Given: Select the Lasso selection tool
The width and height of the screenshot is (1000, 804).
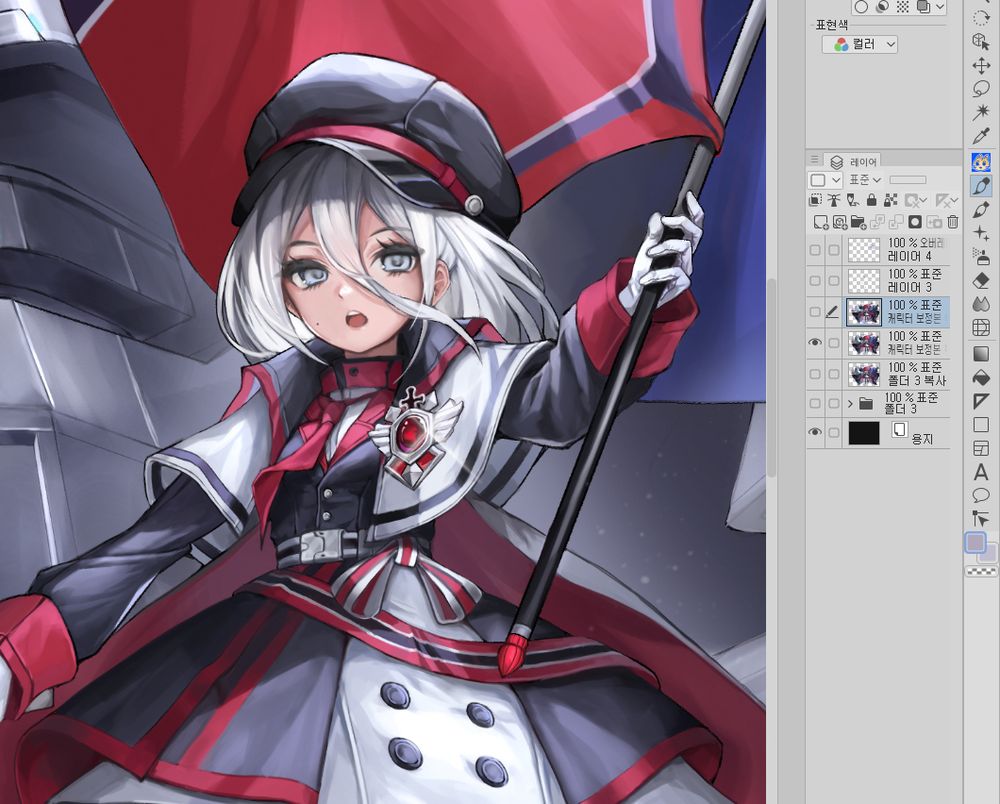Looking at the screenshot, I should click(x=981, y=89).
